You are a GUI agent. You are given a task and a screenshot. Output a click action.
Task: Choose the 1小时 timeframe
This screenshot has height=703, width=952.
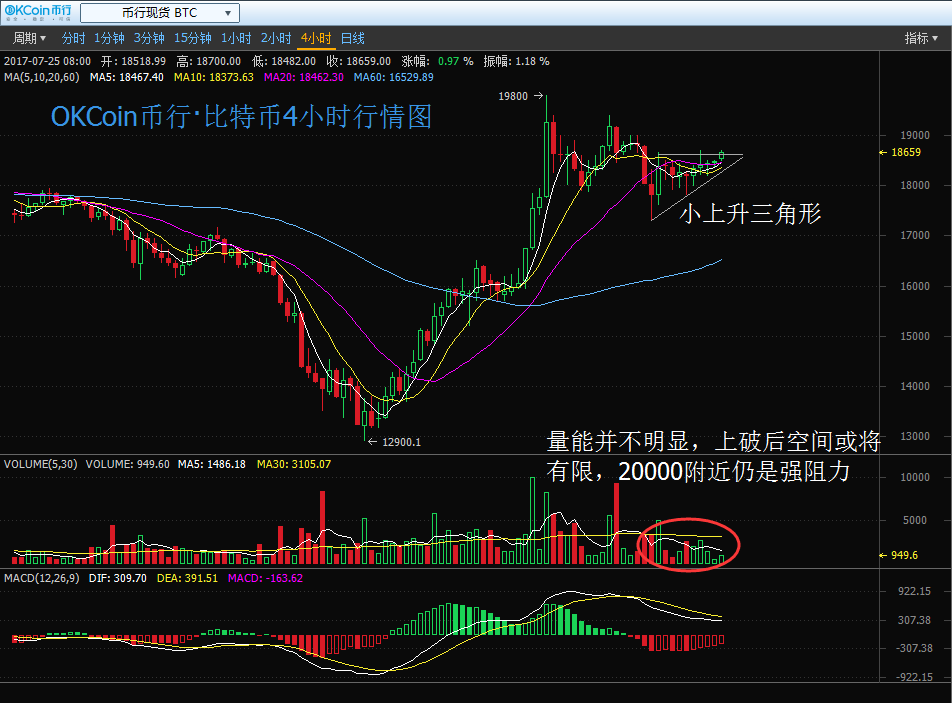tap(236, 39)
